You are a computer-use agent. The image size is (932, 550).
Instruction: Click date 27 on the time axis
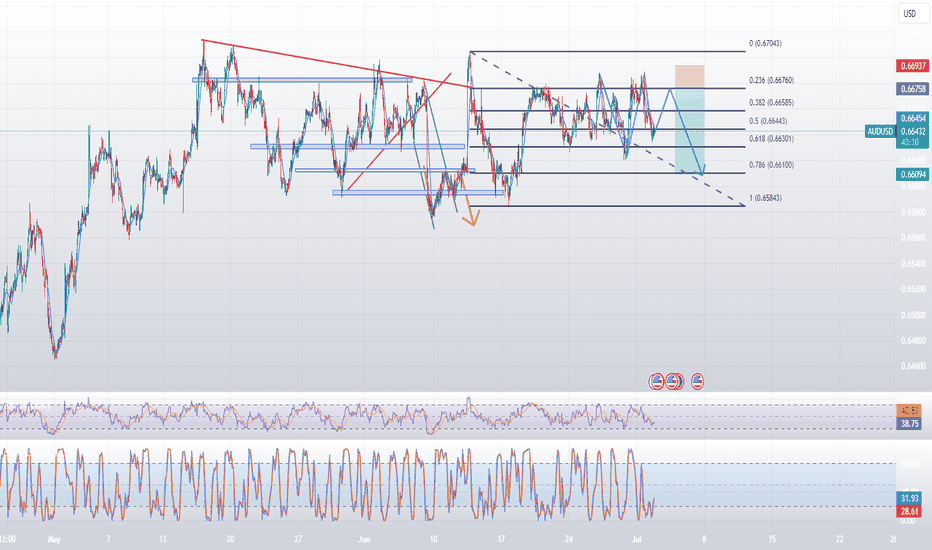[x=298, y=539]
